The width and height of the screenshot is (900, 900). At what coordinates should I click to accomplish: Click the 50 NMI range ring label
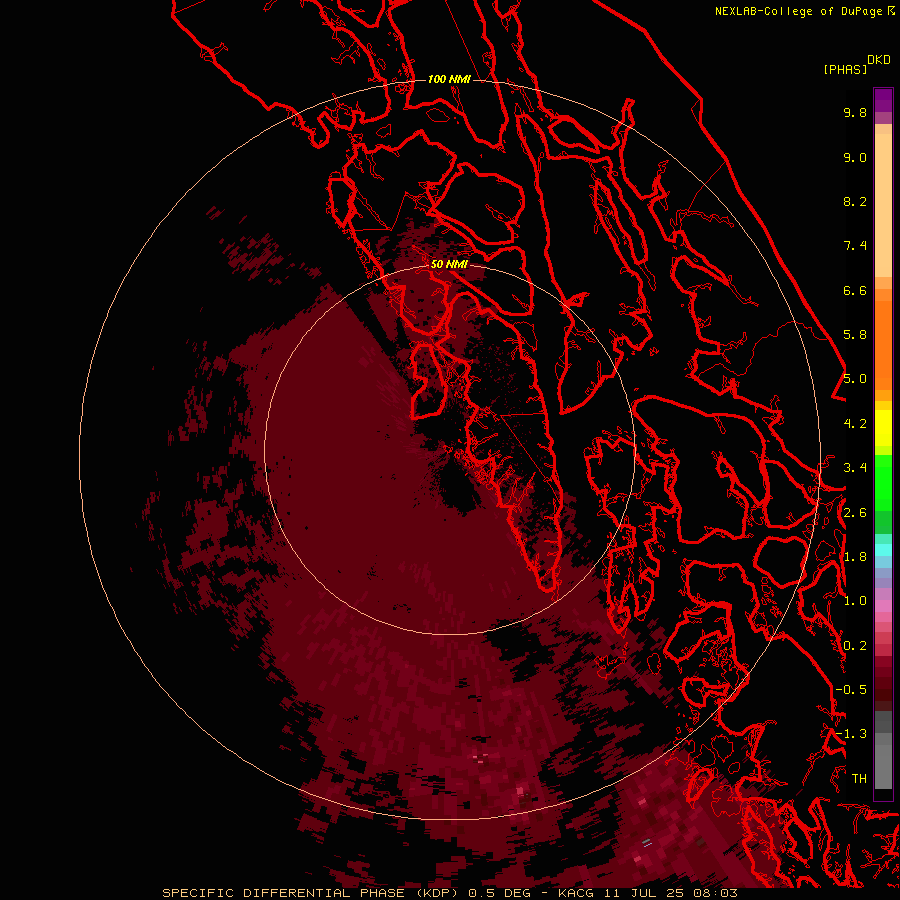(449, 264)
